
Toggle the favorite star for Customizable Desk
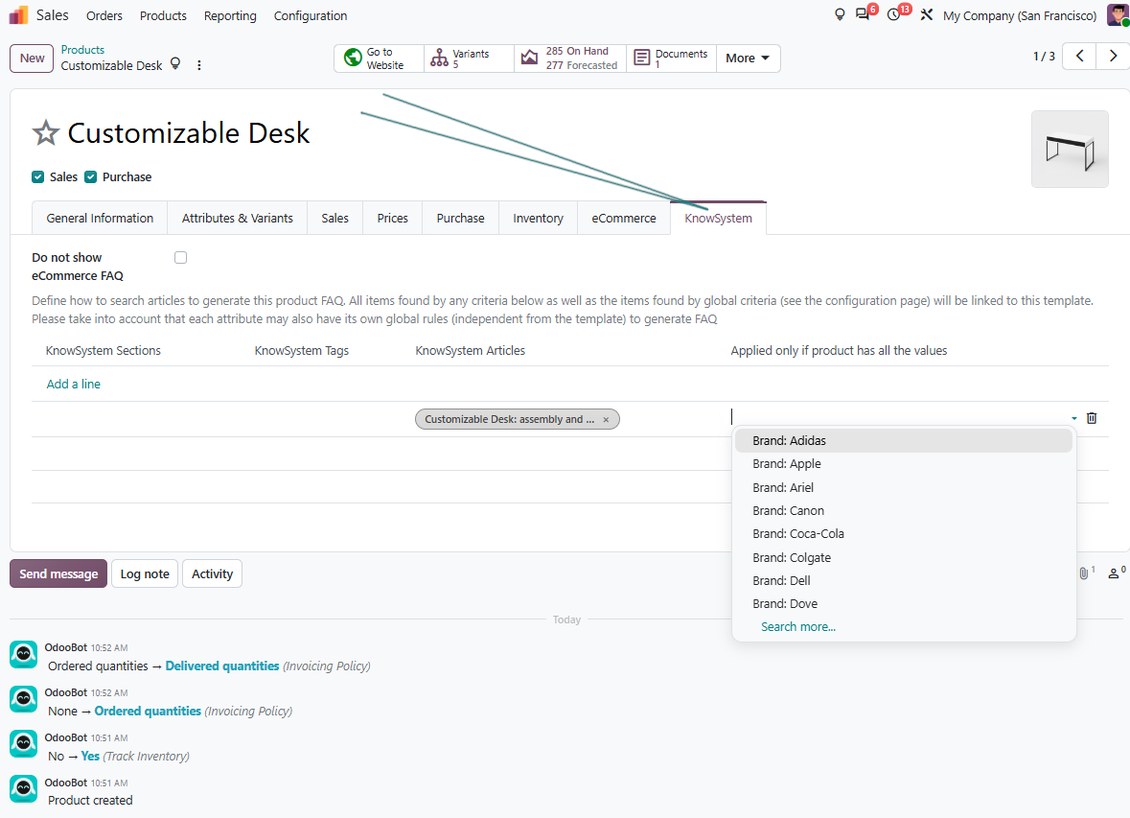45,133
